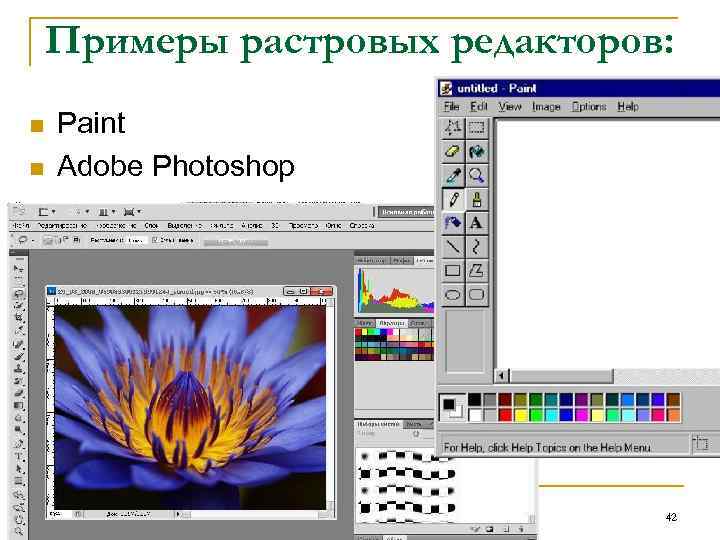Select the Ellipse tool in Paint

(x=453, y=294)
